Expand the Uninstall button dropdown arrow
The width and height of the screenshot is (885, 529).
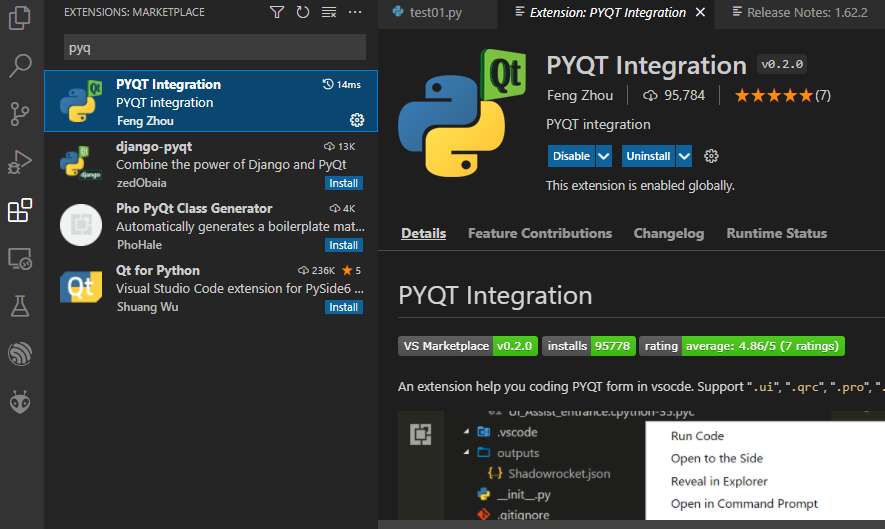(684, 156)
